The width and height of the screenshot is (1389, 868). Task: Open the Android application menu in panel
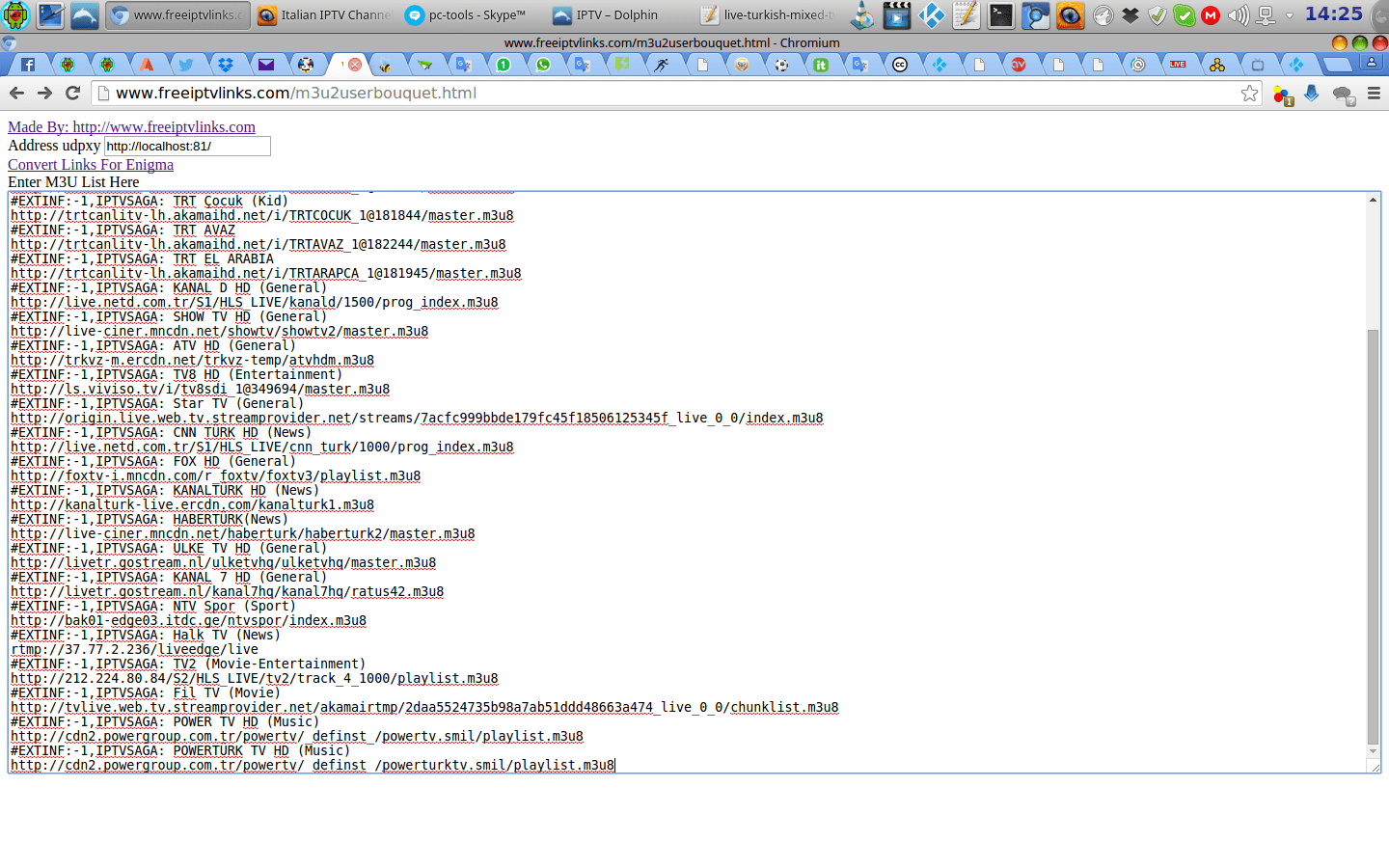pos(16,14)
